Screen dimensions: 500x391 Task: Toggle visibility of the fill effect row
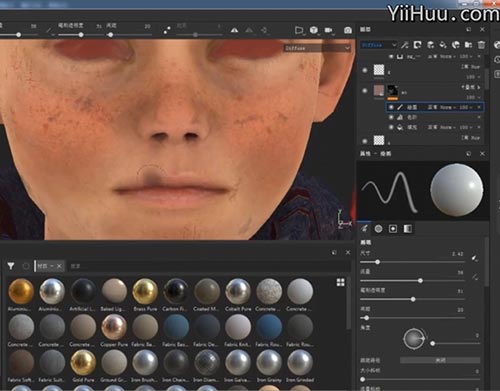(391, 127)
